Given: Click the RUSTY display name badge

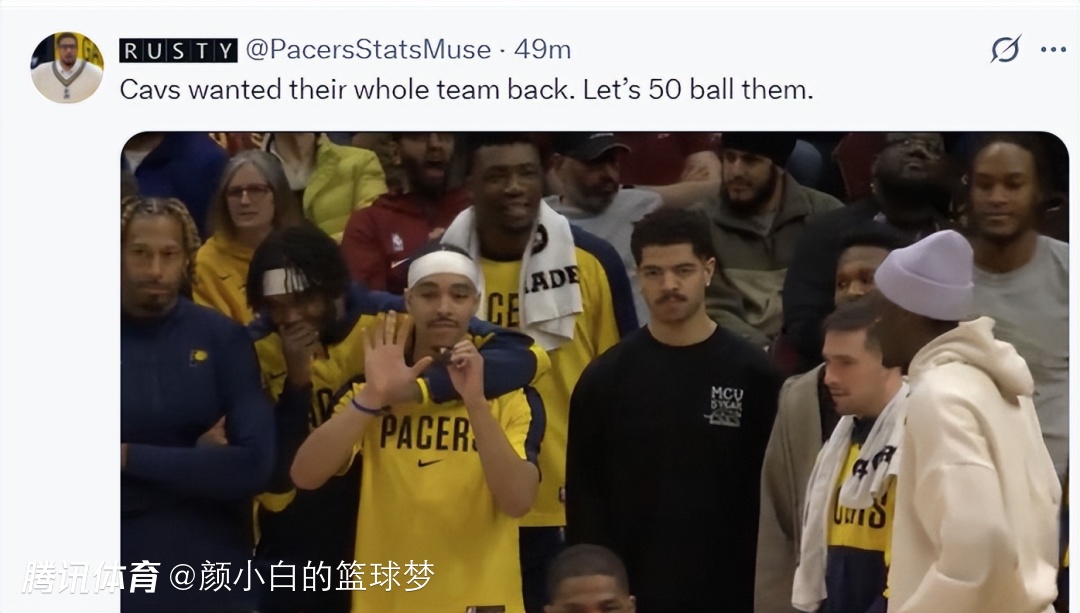Looking at the screenshot, I should click(178, 50).
